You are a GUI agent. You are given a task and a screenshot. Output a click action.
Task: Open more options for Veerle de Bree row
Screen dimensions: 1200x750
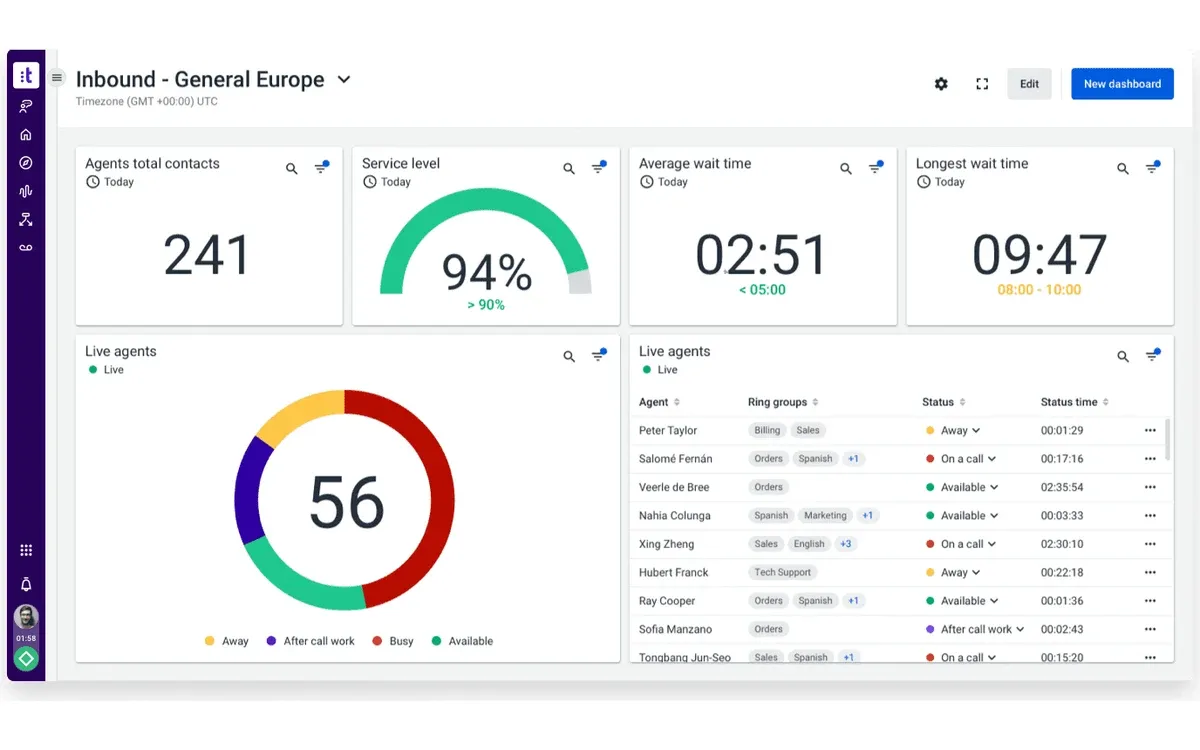pyautogui.click(x=1150, y=487)
